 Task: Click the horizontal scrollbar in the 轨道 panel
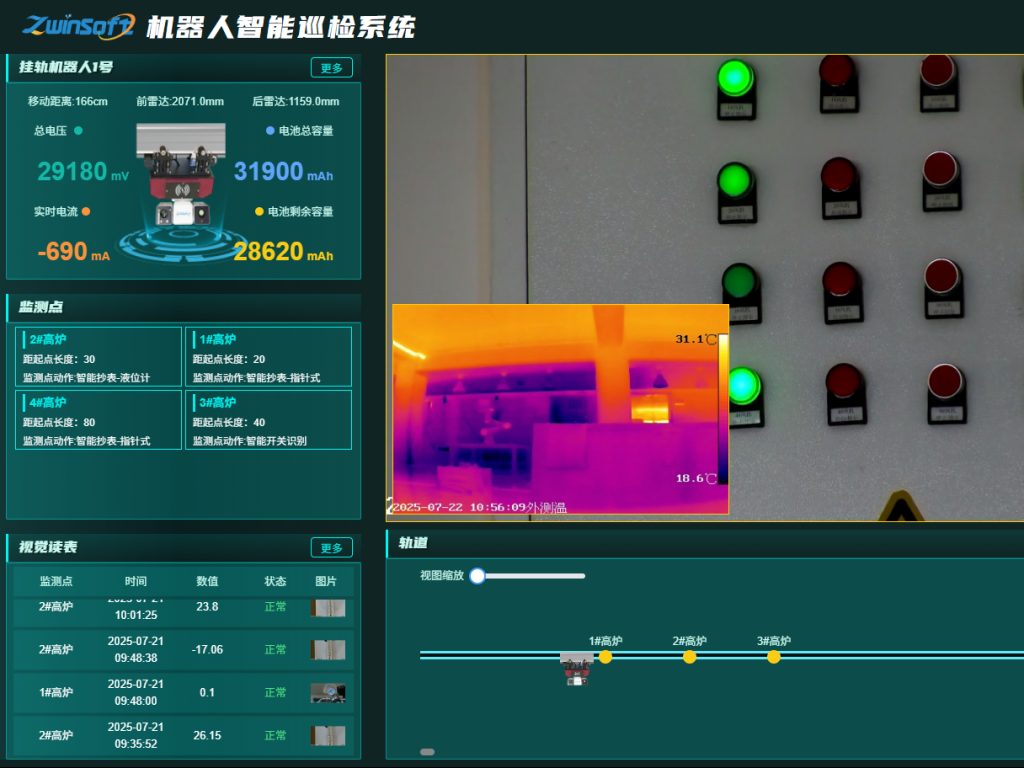427,752
